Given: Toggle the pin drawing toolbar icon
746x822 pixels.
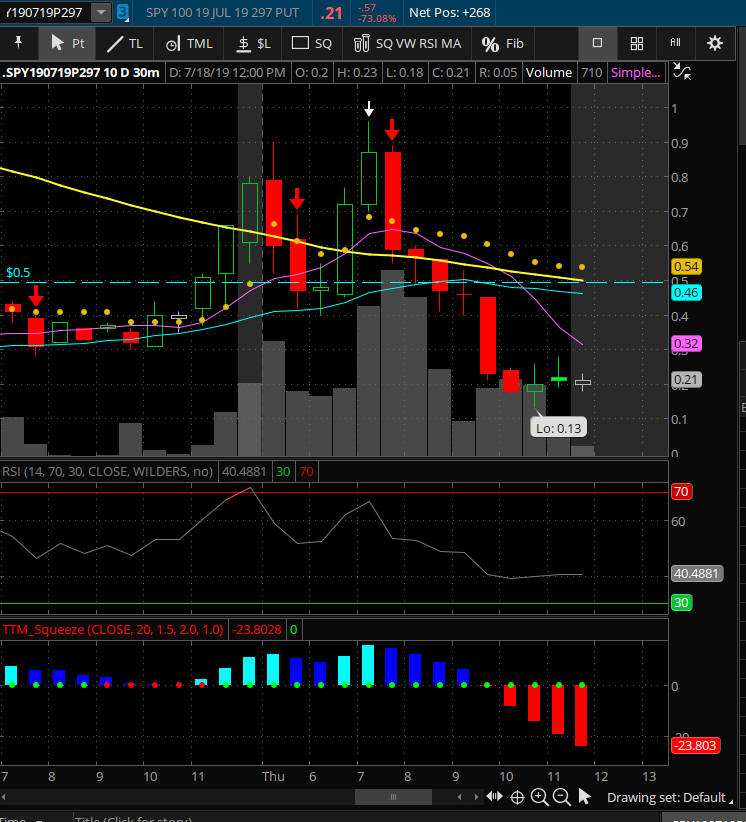Looking at the screenshot, I should point(18,43).
